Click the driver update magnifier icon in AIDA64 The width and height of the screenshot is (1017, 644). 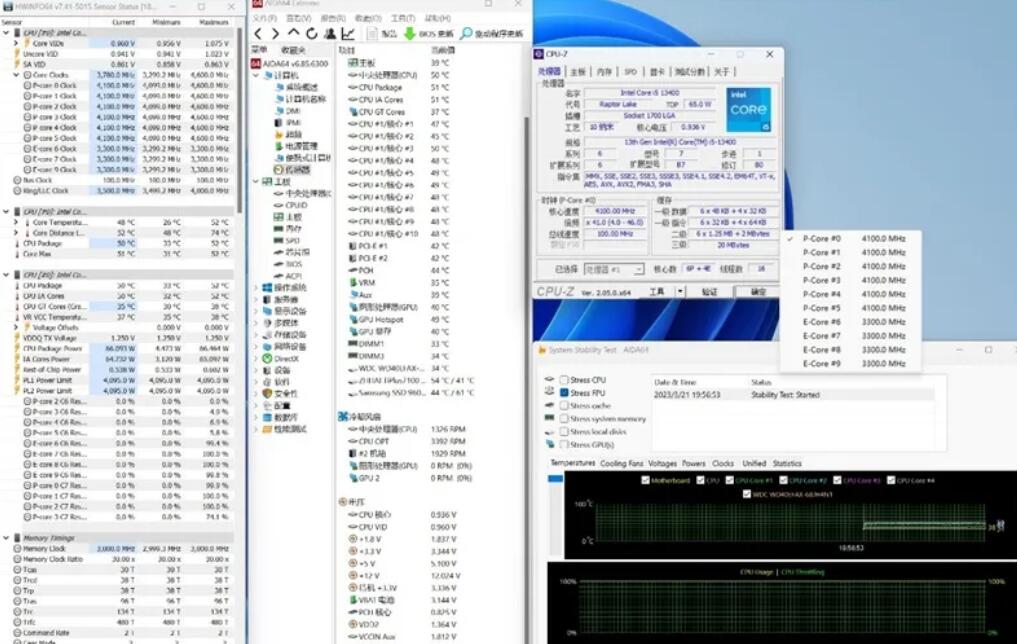tap(469, 33)
